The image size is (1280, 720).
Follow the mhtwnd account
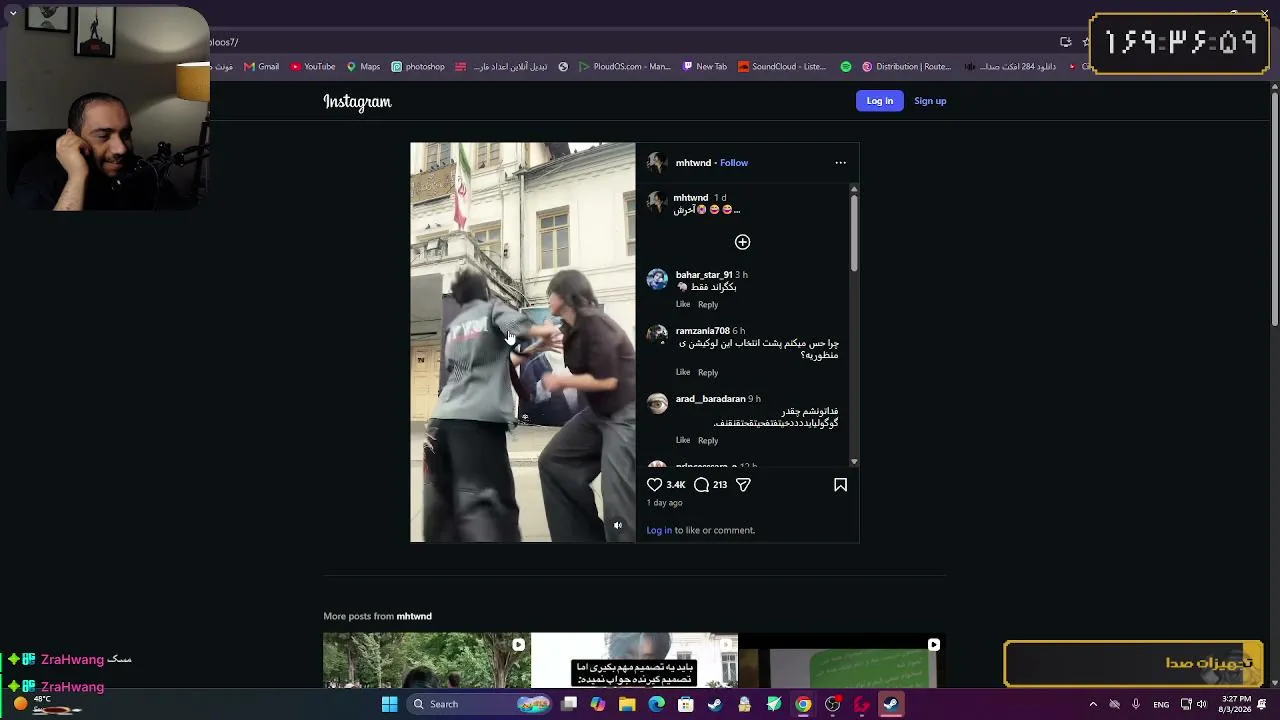point(734,163)
